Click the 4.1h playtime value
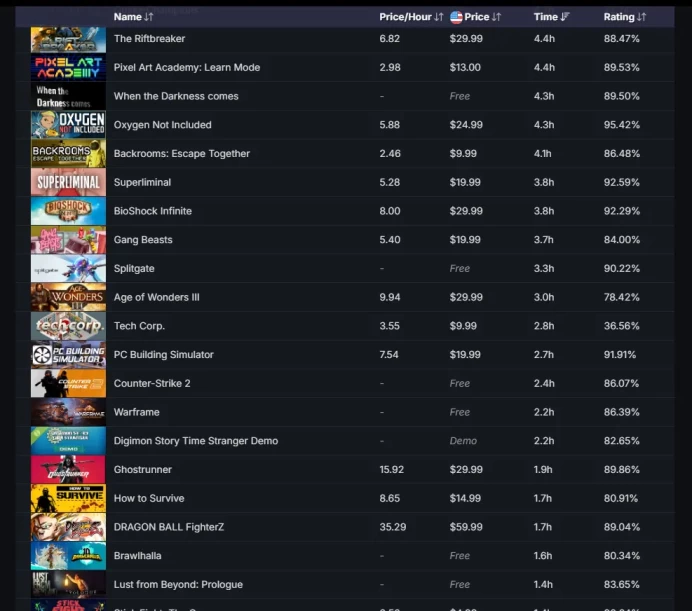 (542, 154)
